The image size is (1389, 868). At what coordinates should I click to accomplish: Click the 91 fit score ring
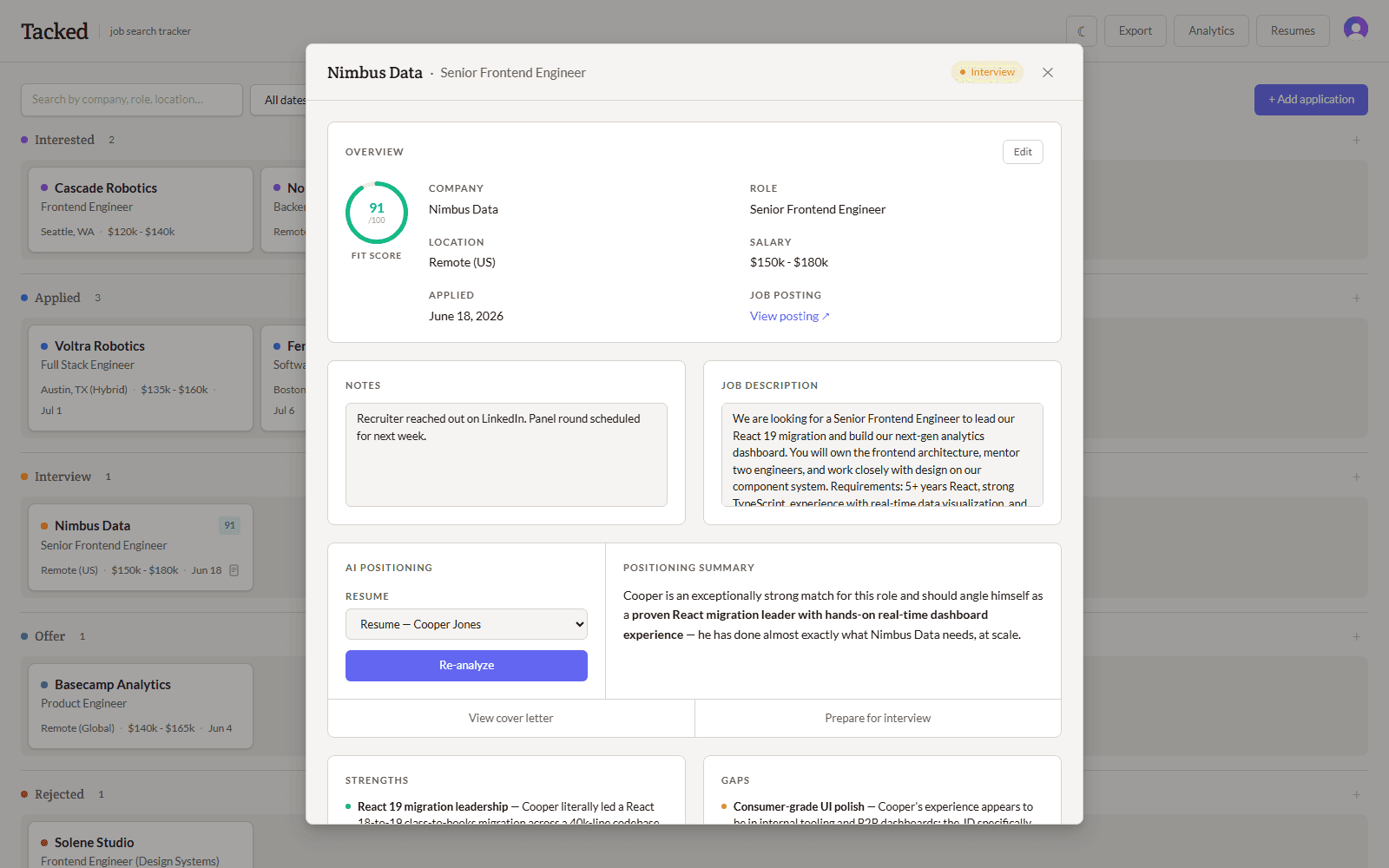(x=377, y=213)
